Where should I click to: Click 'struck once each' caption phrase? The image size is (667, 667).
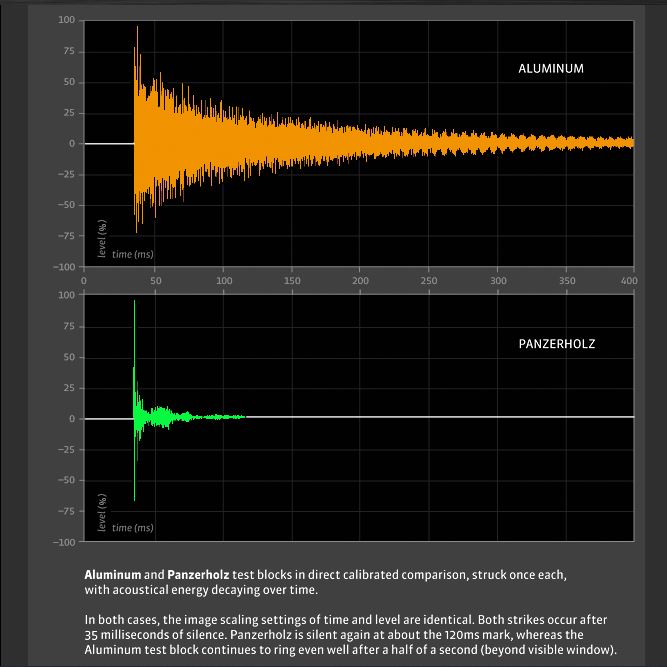519,575
